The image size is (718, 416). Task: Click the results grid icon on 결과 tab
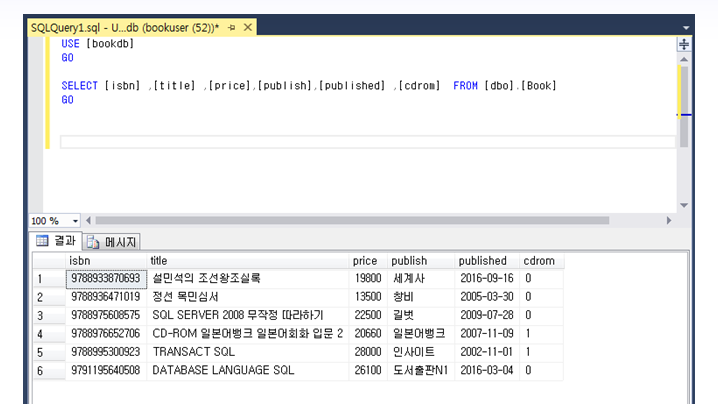point(42,241)
